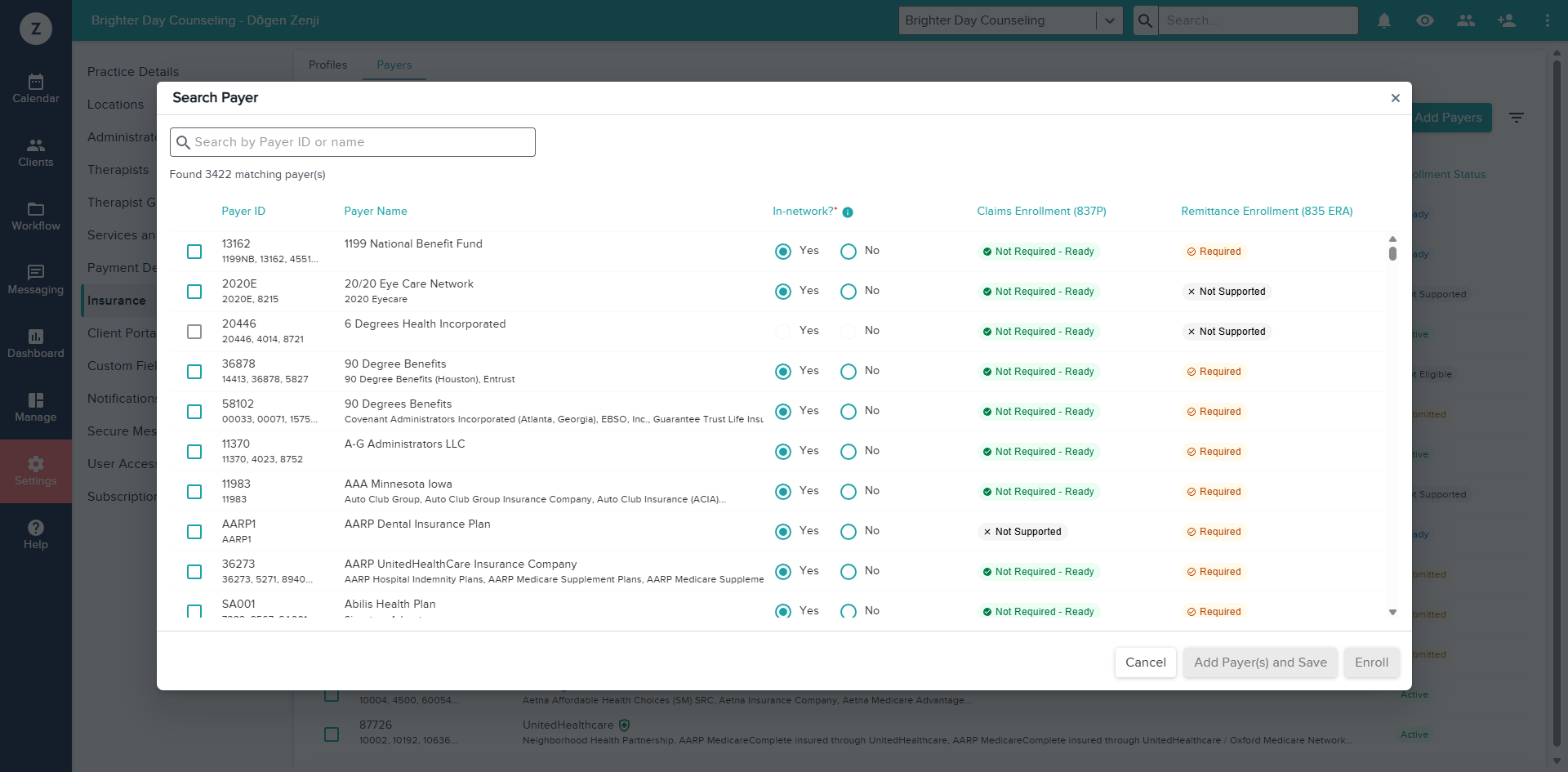This screenshot has width=1568, height=772.
Task: Open Practice Details settings menu
Action: coord(133,72)
